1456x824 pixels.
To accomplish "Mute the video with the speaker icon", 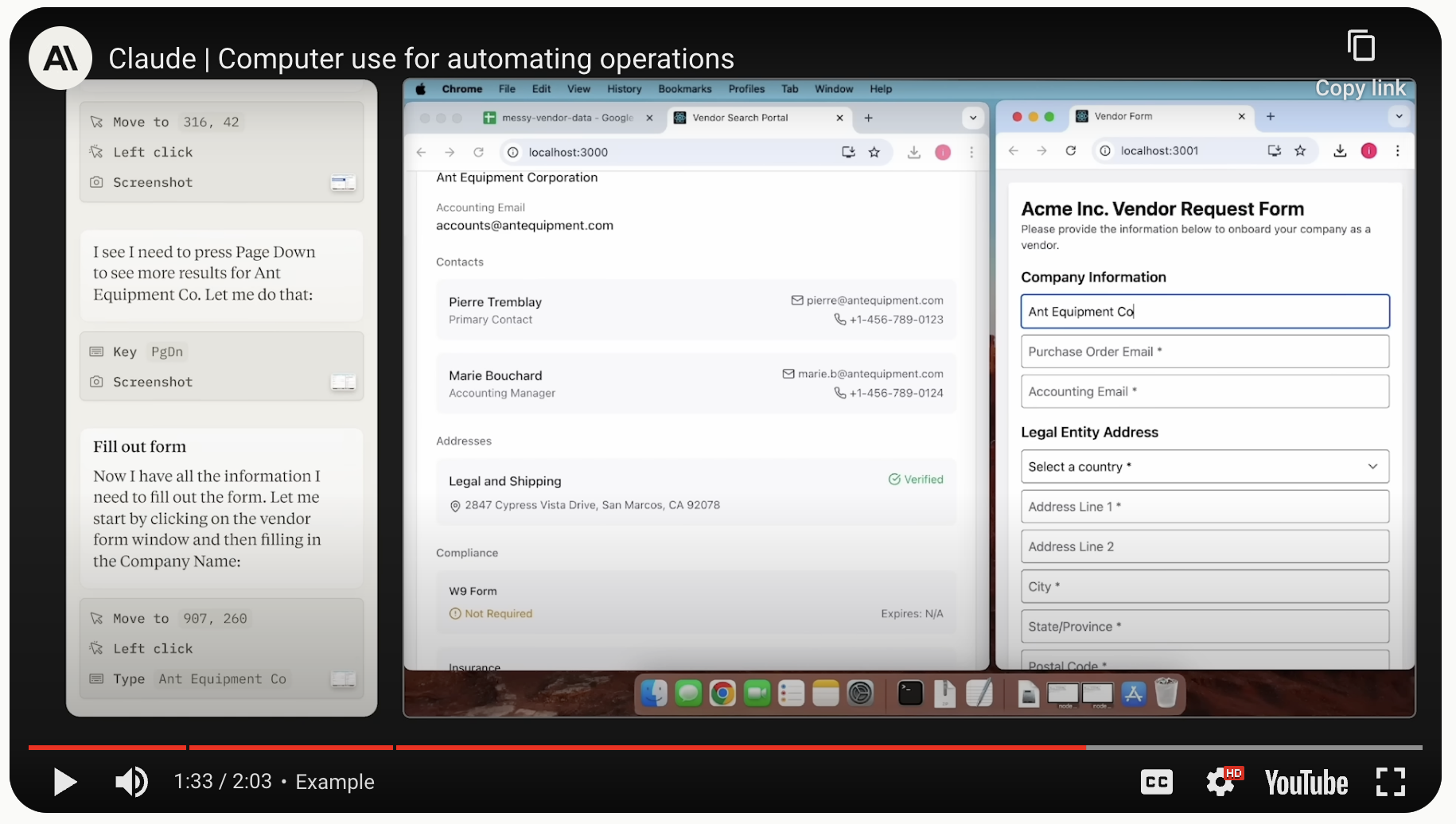I will (131, 782).
